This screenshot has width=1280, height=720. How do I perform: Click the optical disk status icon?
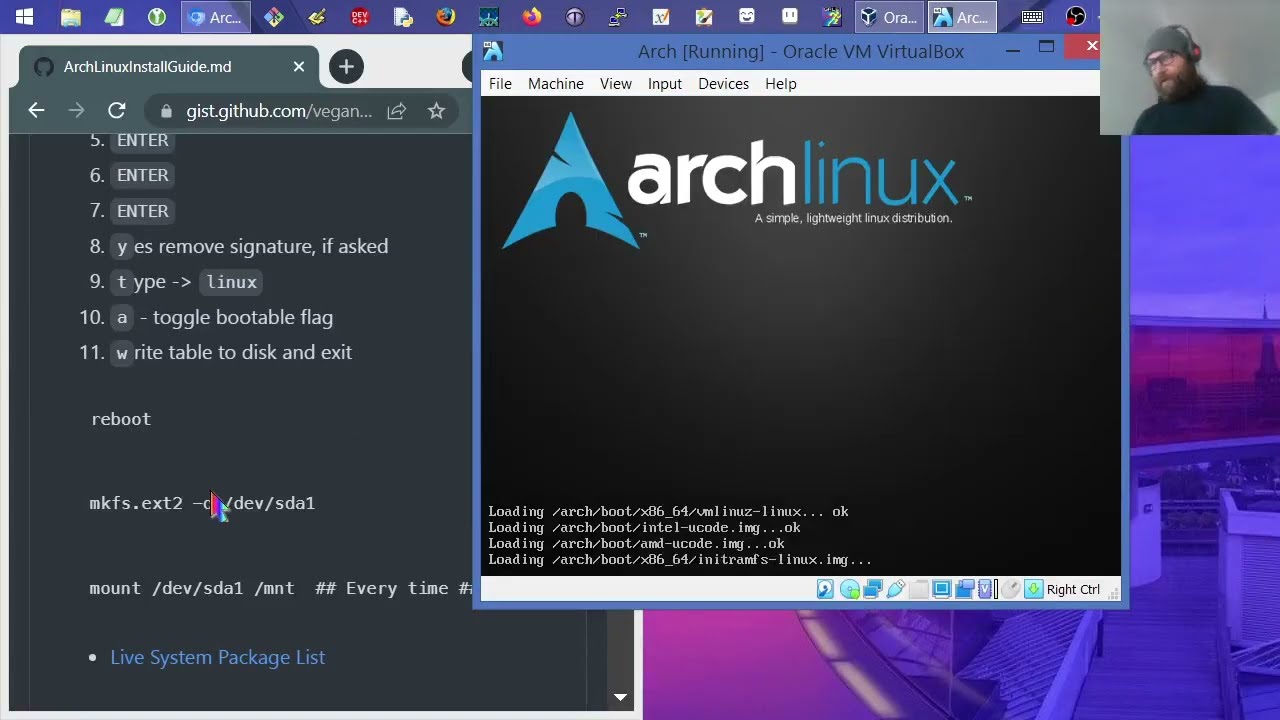point(850,589)
